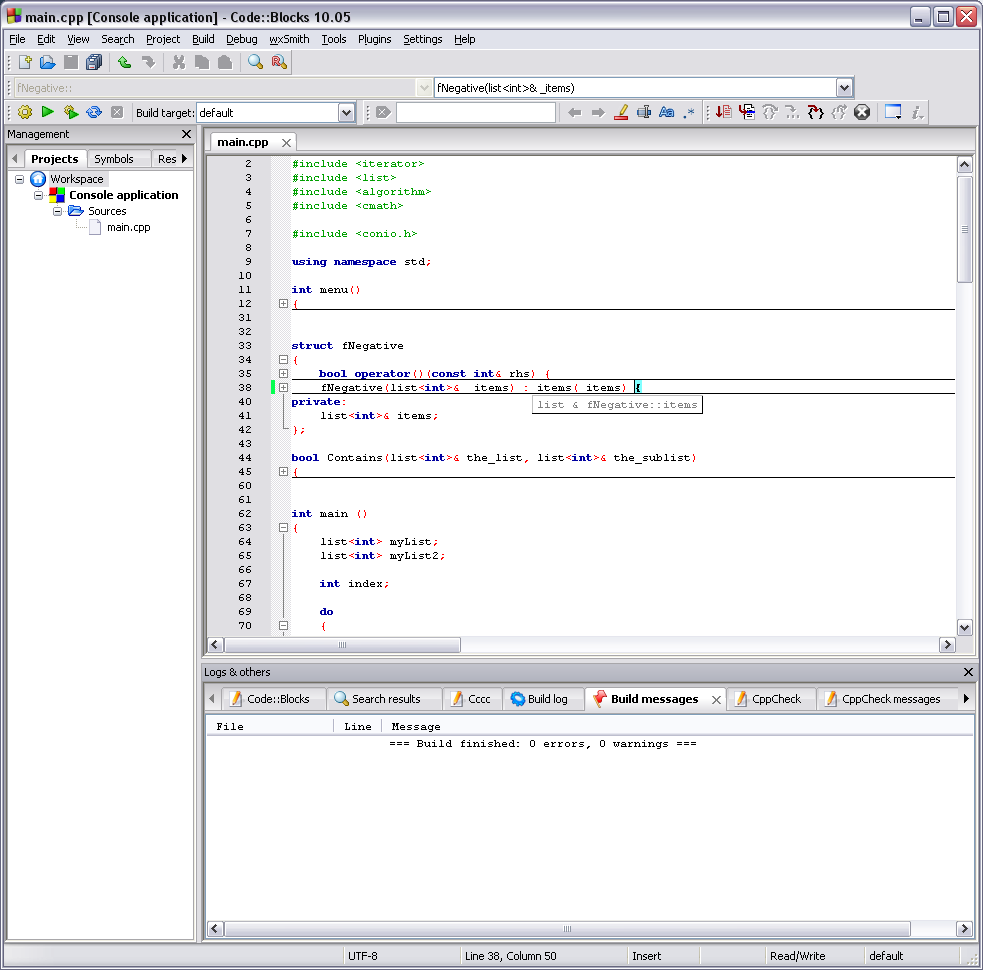
Task: Click the Replace icon in the toolbar
Action: point(279,62)
